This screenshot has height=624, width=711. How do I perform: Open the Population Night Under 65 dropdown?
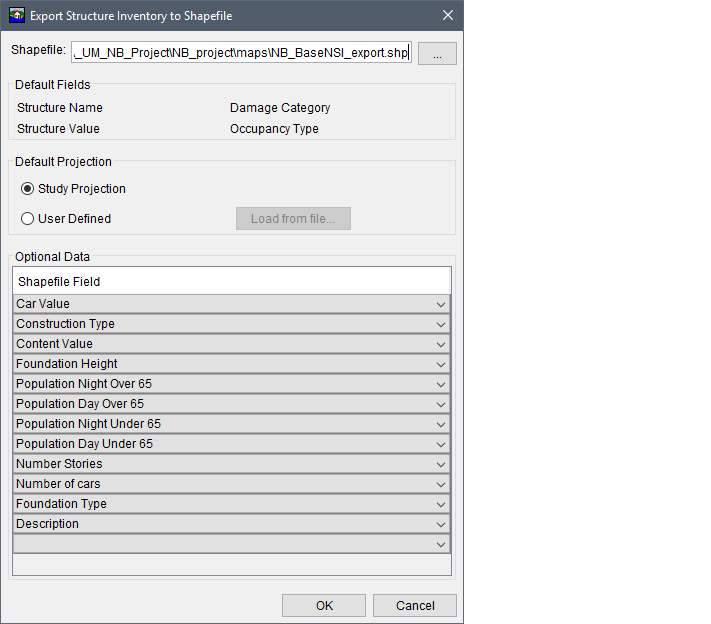tap(232, 424)
